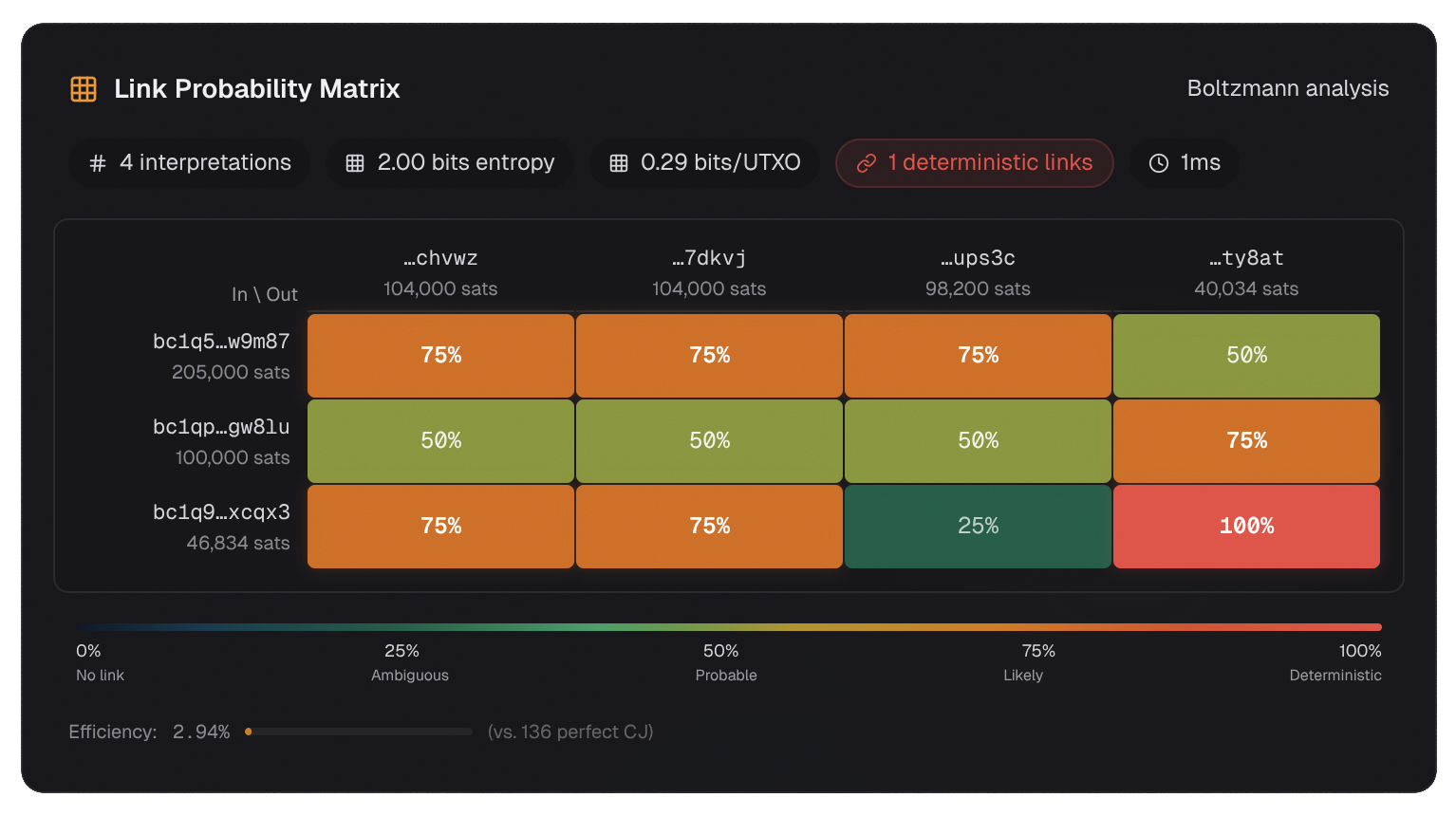Select the chain-link icon for deterministic links
This screenshot has width=1456, height=816.
tap(866, 162)
